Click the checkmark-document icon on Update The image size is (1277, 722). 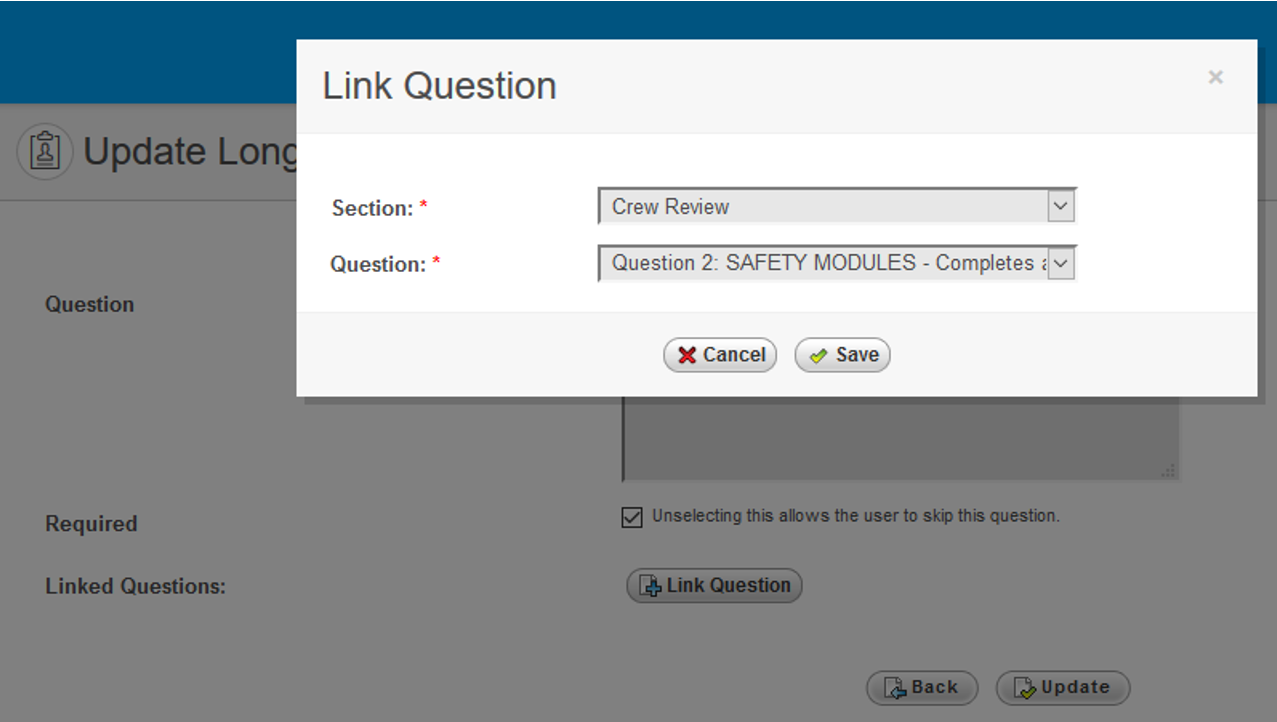click(1025, 688)
